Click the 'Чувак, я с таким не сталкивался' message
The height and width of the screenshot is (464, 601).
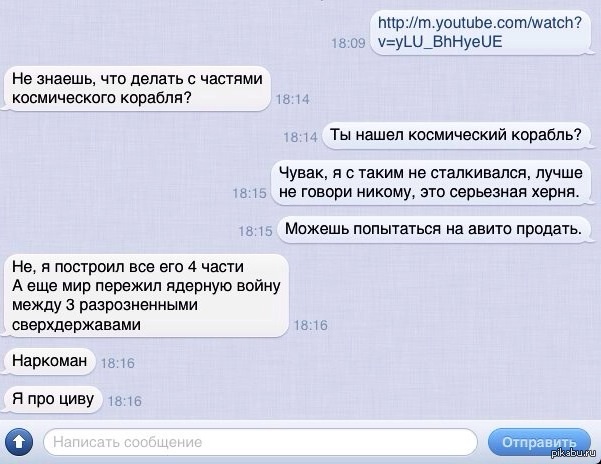pos(430,183)
